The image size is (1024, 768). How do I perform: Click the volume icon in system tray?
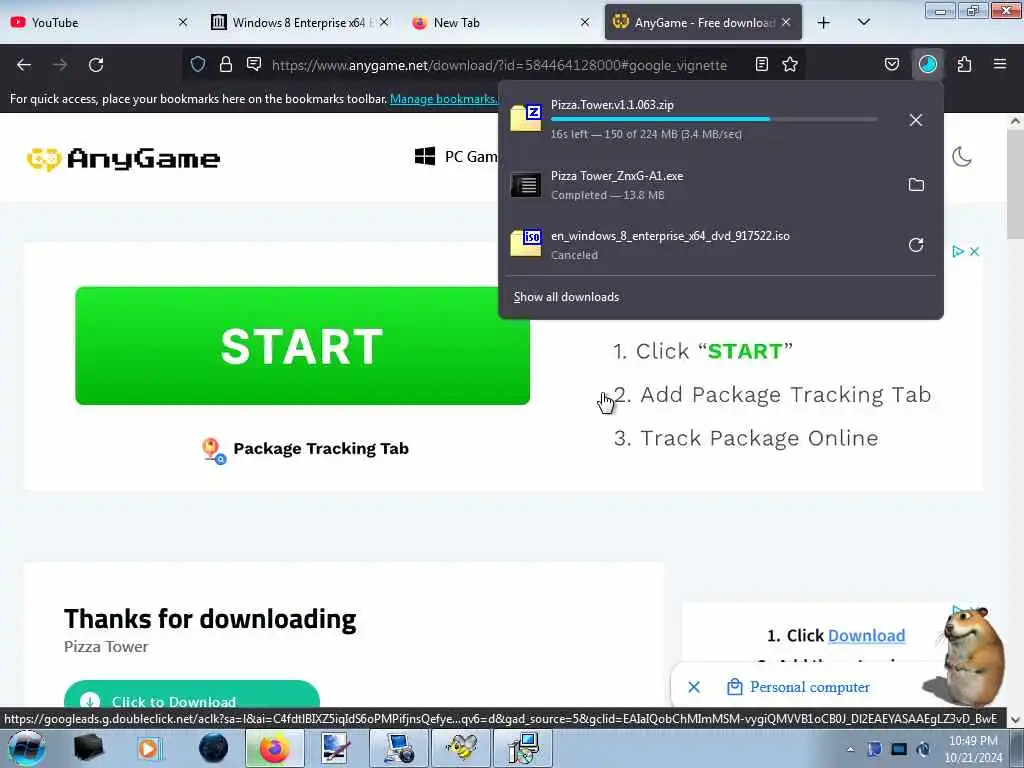[x=923, y=749]
